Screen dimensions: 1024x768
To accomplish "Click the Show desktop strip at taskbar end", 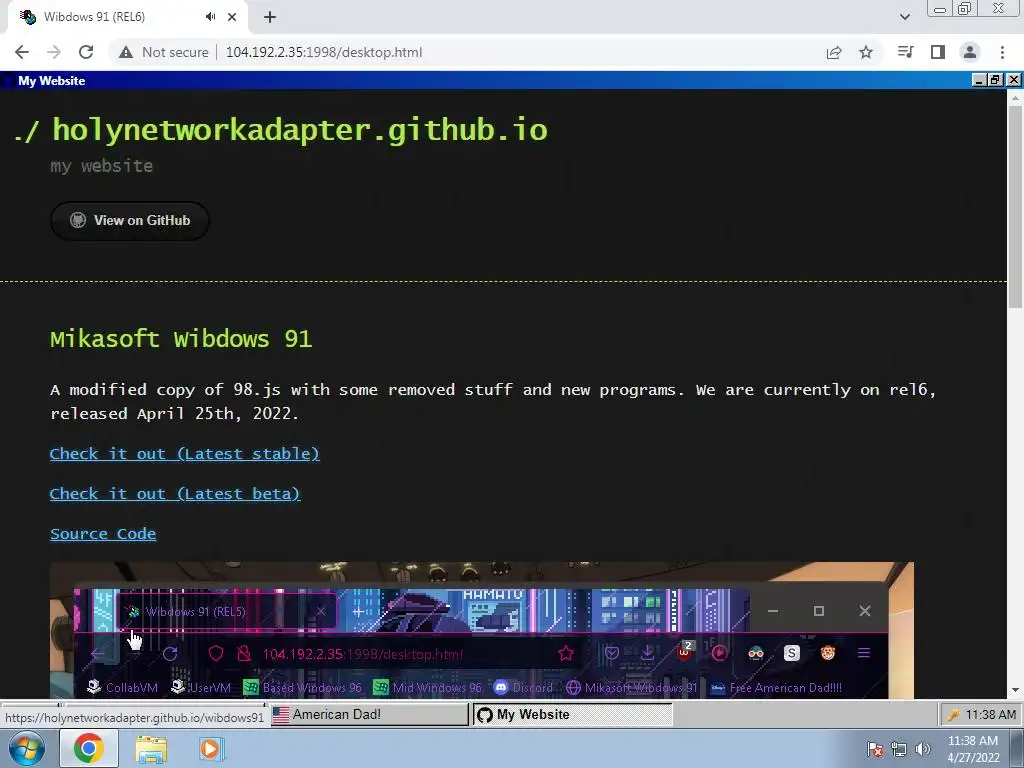I will (x=1017, y=748).
